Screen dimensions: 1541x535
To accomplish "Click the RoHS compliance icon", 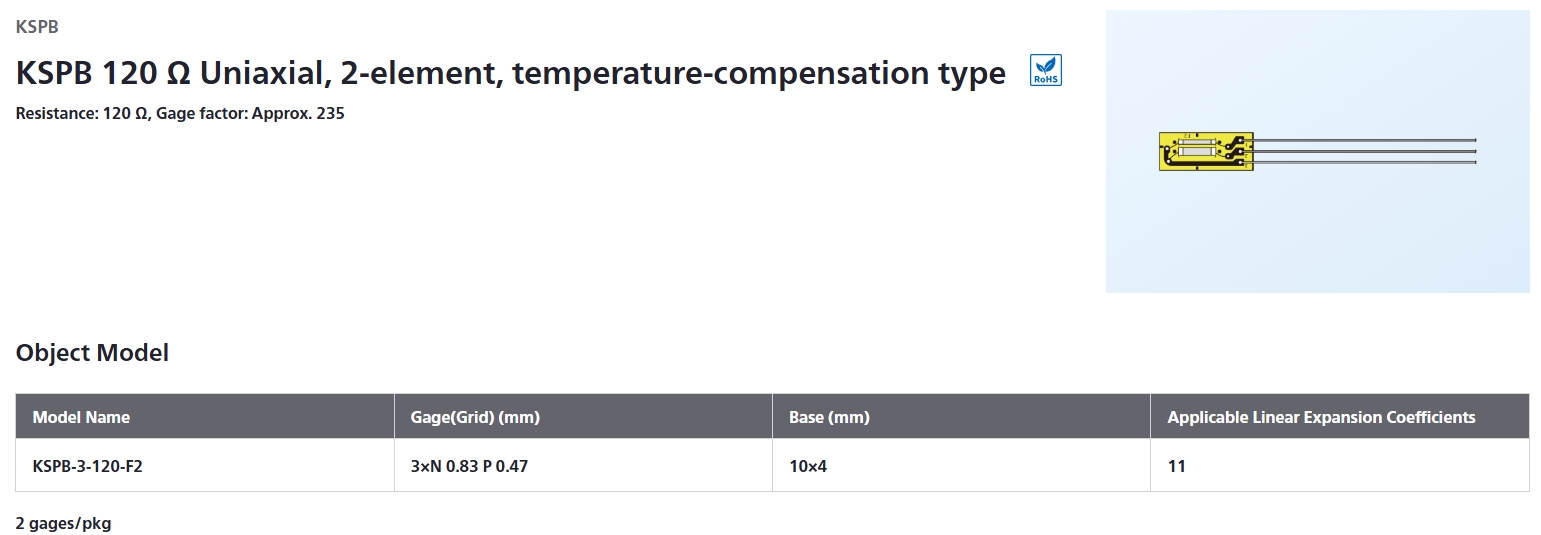I will click(x=1045, y=70).
